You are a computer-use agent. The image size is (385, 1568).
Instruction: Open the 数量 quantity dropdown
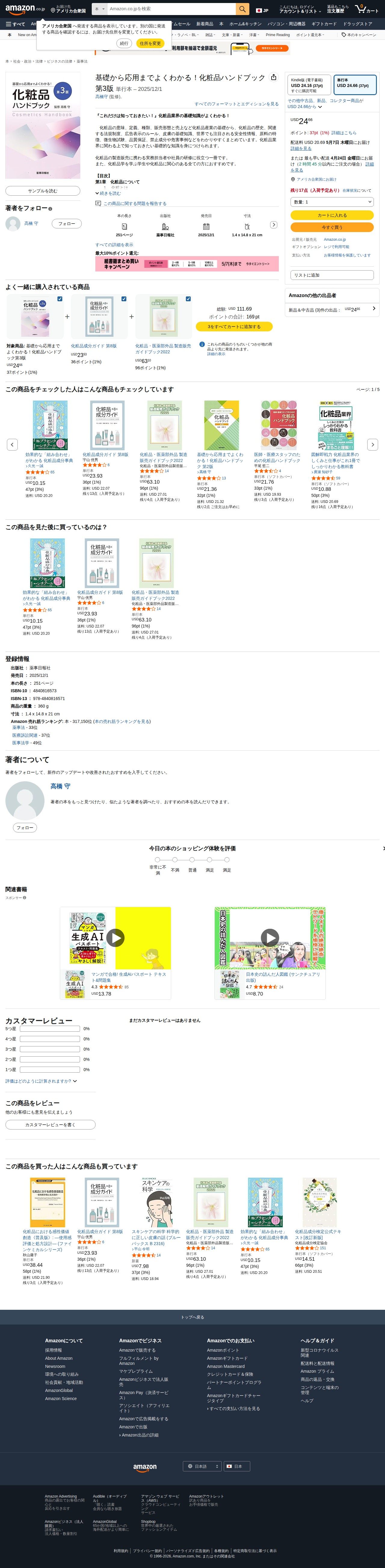click(x=332, y=202)
